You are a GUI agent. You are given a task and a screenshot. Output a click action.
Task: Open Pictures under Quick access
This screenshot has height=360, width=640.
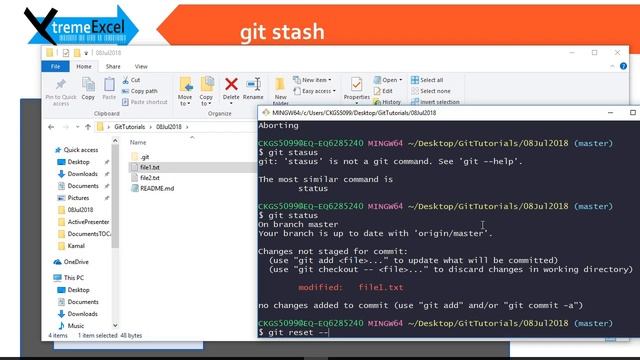coord(78,198)
